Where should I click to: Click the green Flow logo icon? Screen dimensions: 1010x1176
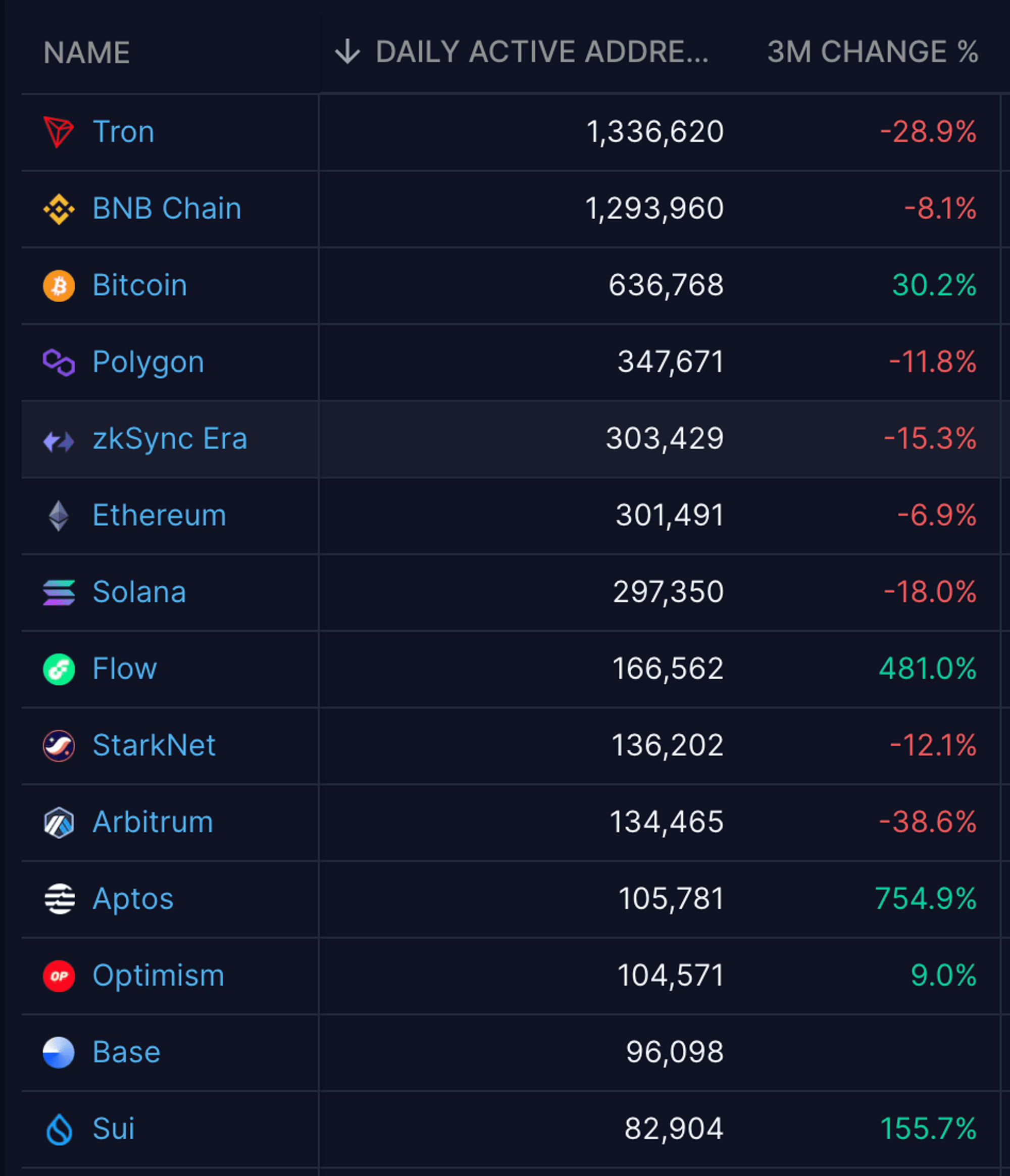[59, 669]
